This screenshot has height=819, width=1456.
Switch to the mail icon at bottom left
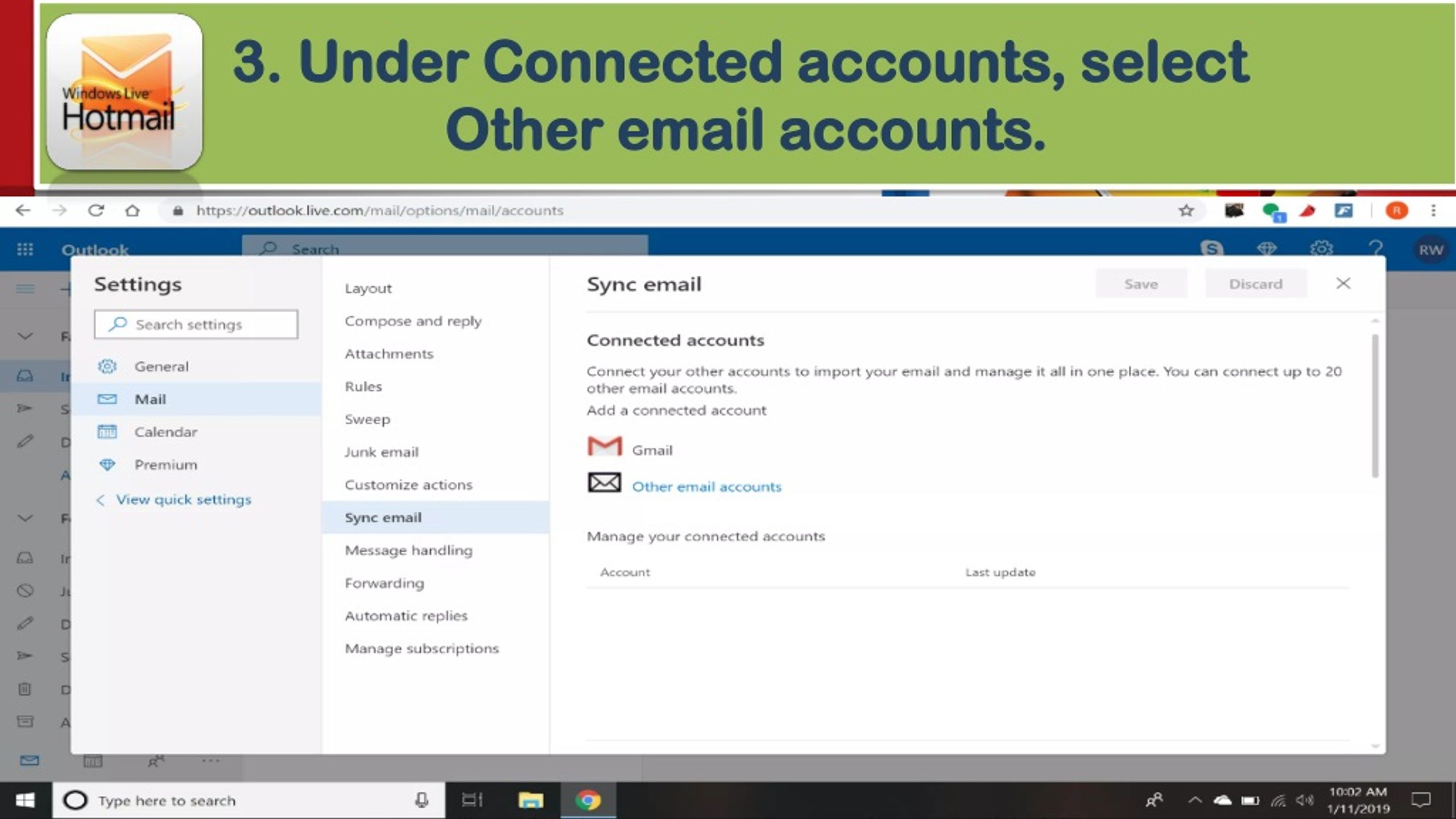[x=30, y=760]
